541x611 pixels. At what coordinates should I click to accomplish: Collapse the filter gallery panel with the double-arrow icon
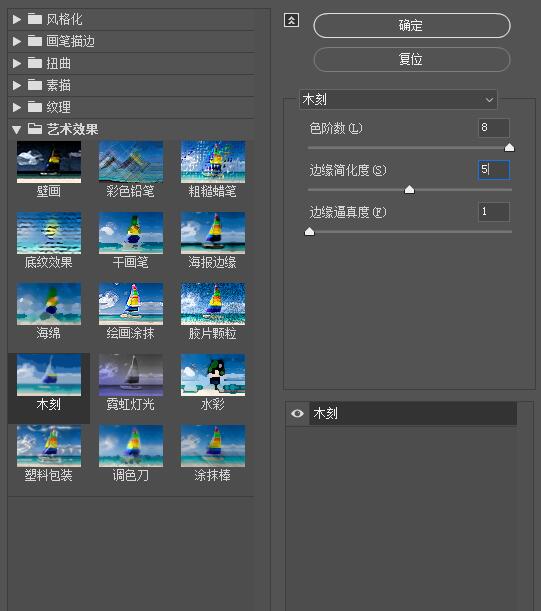[x=292, y=20]
